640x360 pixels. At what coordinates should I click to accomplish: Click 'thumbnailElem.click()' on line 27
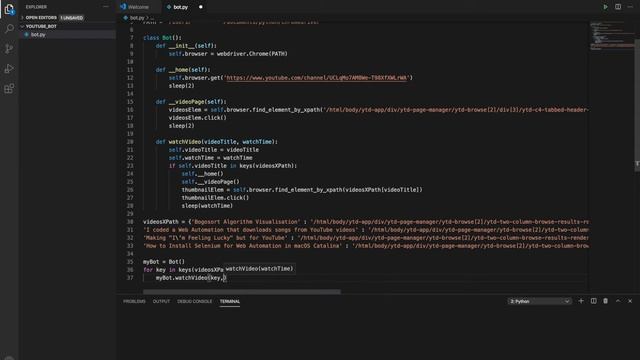coord(215,198)
